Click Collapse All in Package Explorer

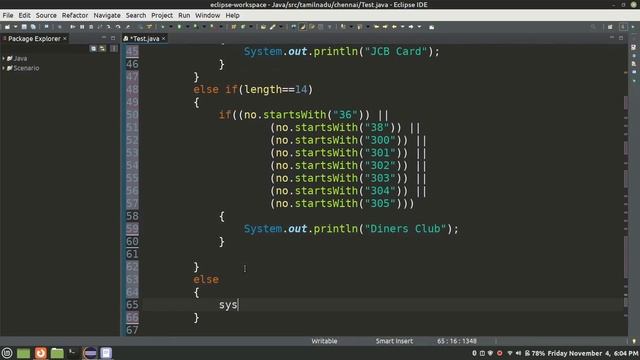93,49
